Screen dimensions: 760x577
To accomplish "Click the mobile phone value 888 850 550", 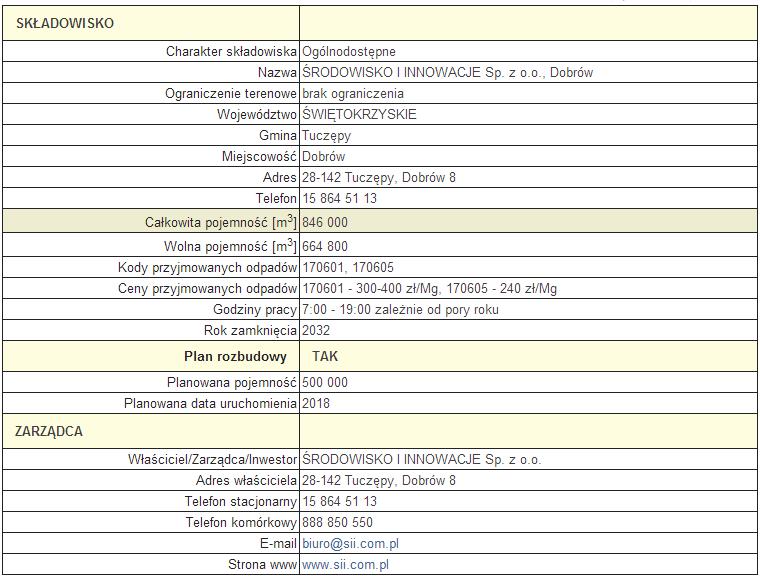I will 337,522.
